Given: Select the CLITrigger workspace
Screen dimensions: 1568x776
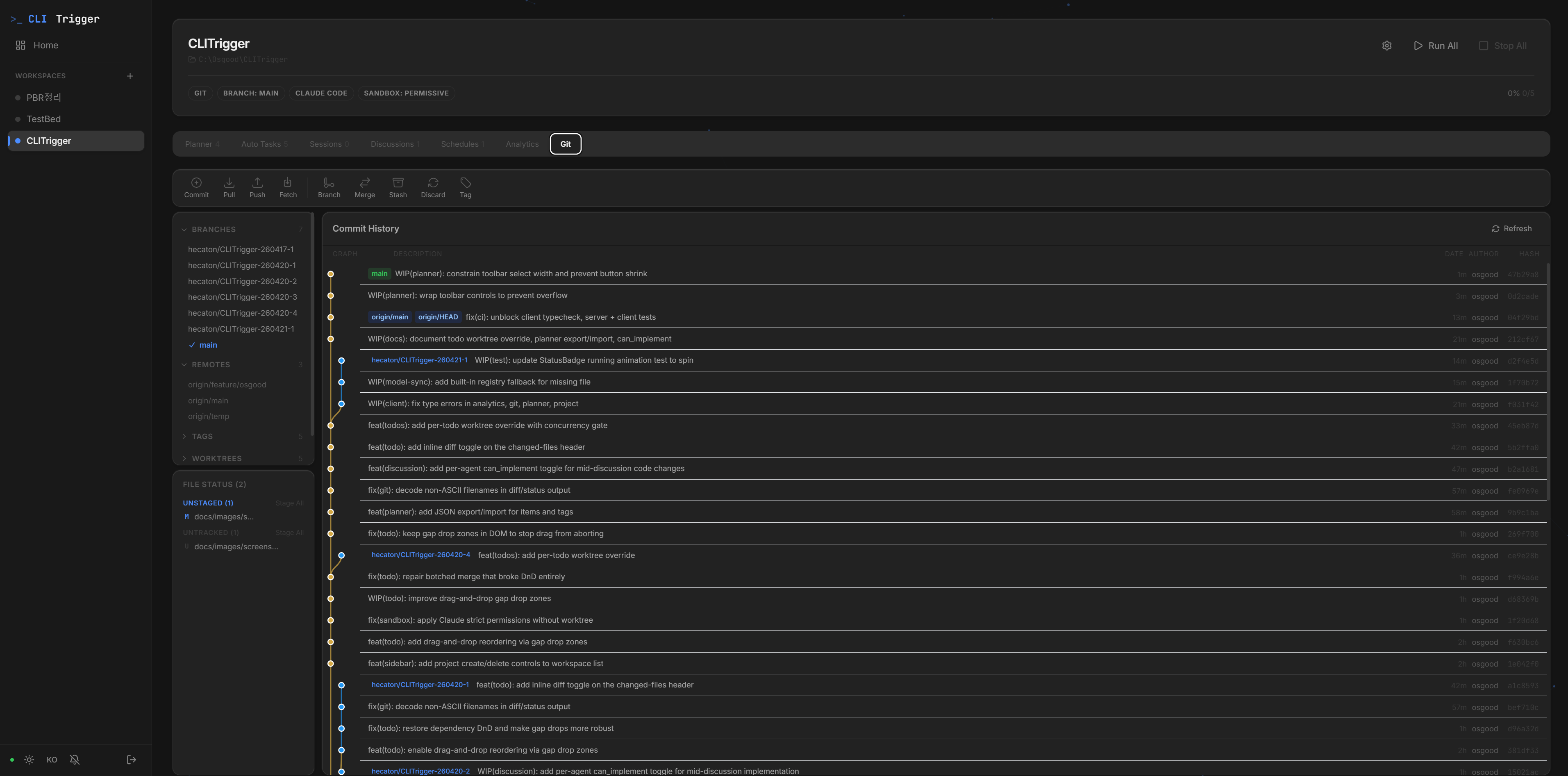Looking at the screenshot, I should click(x=76, y=141).
